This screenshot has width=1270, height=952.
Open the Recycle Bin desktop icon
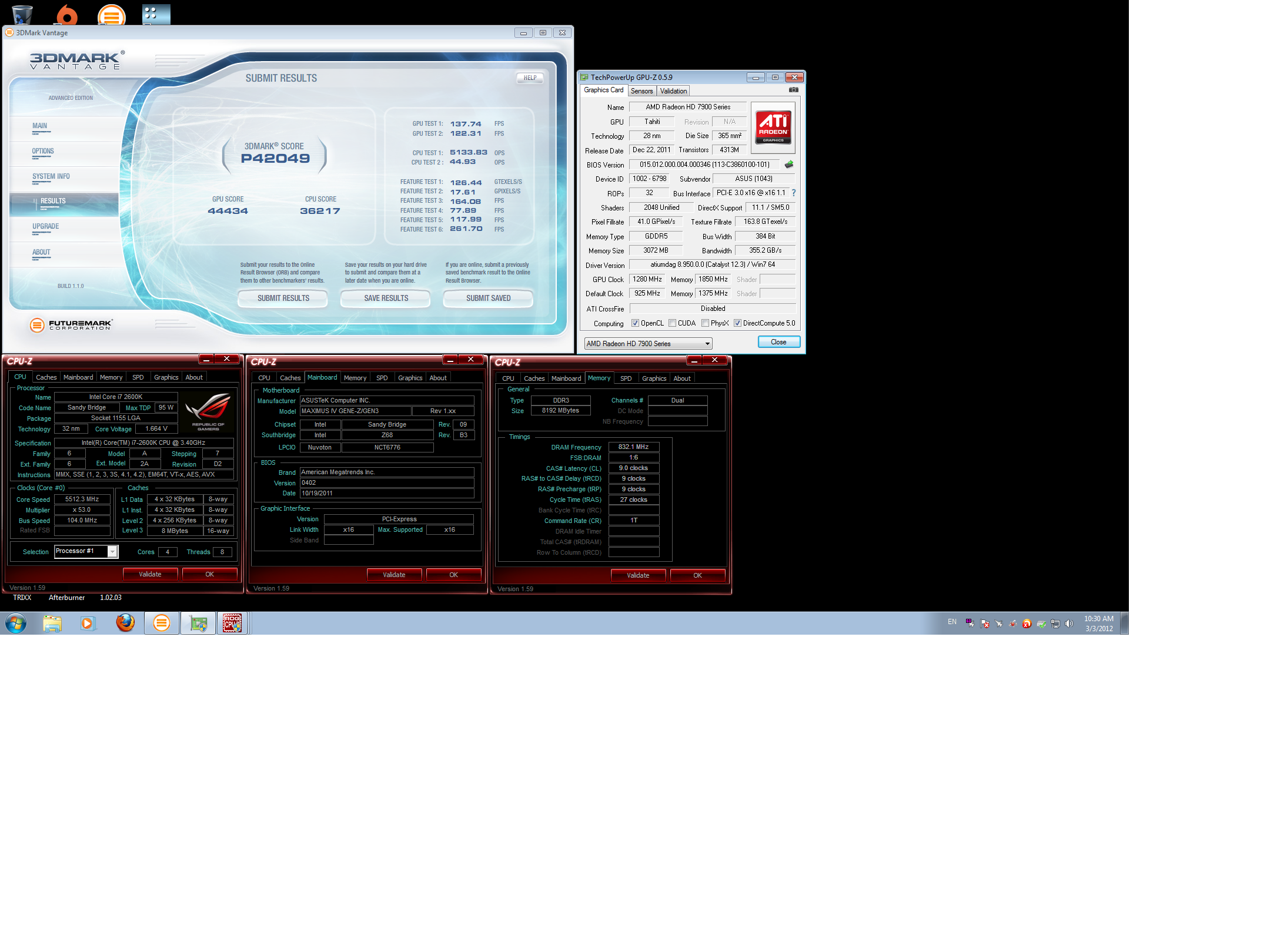coord(22,14)
